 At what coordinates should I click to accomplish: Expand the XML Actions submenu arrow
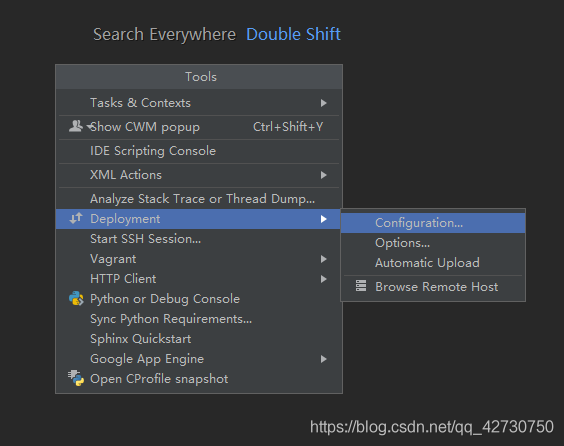tap(323, 175)
